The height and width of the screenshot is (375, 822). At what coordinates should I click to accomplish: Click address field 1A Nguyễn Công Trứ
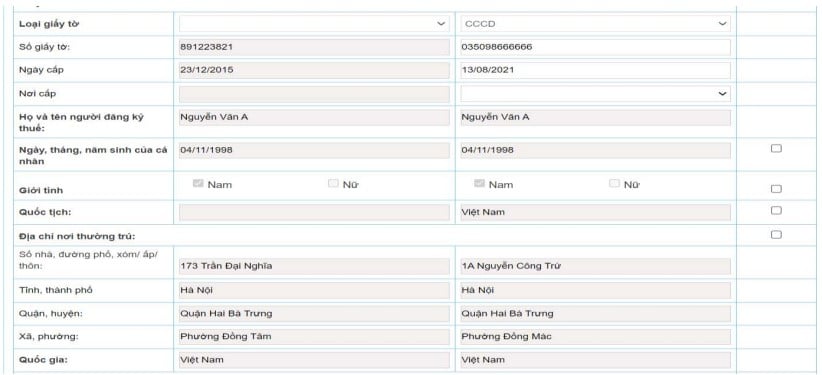pyautogui.click(x=595, y=266)
